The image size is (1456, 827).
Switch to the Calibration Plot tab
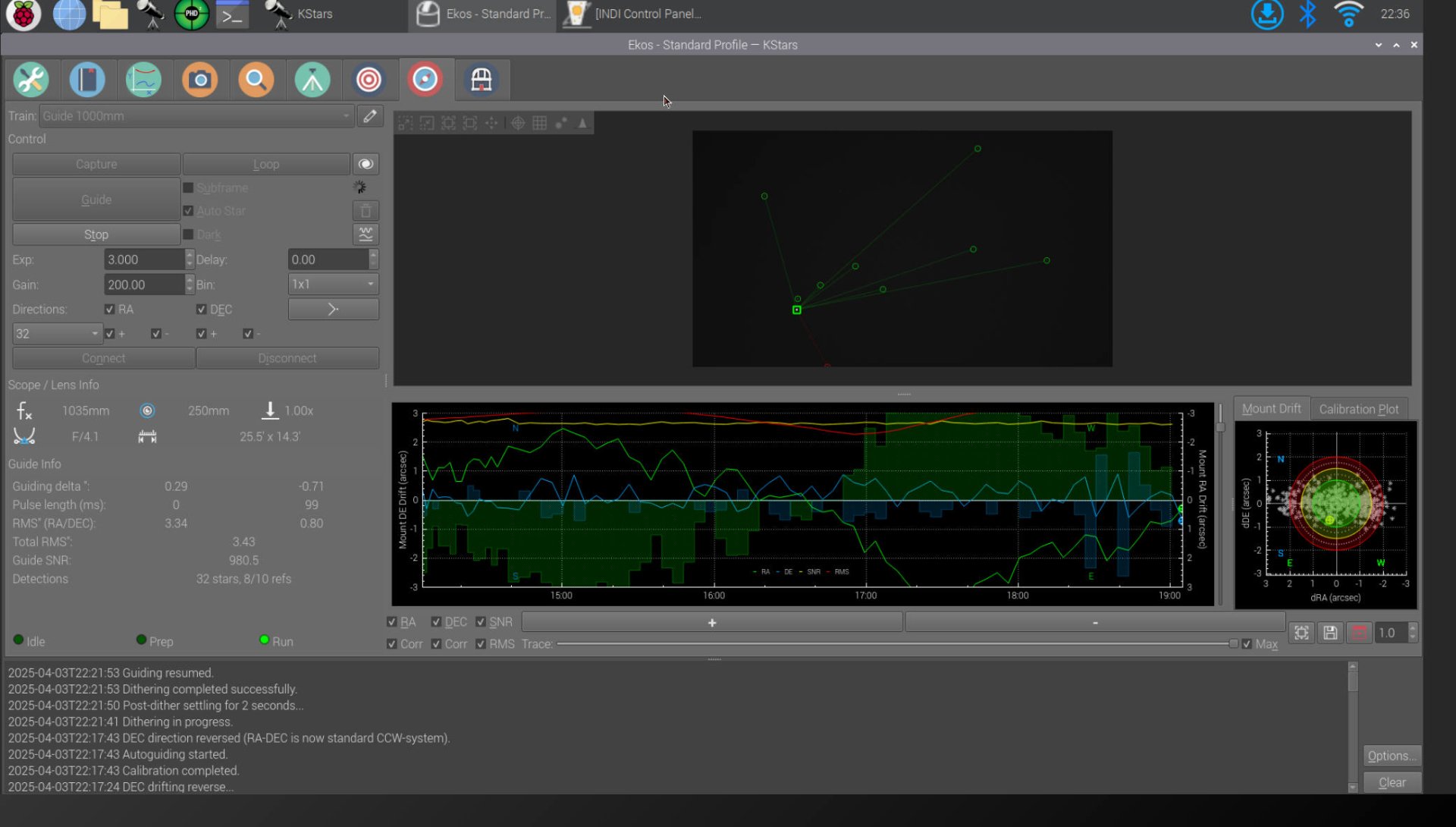[x=1359, y=409]
